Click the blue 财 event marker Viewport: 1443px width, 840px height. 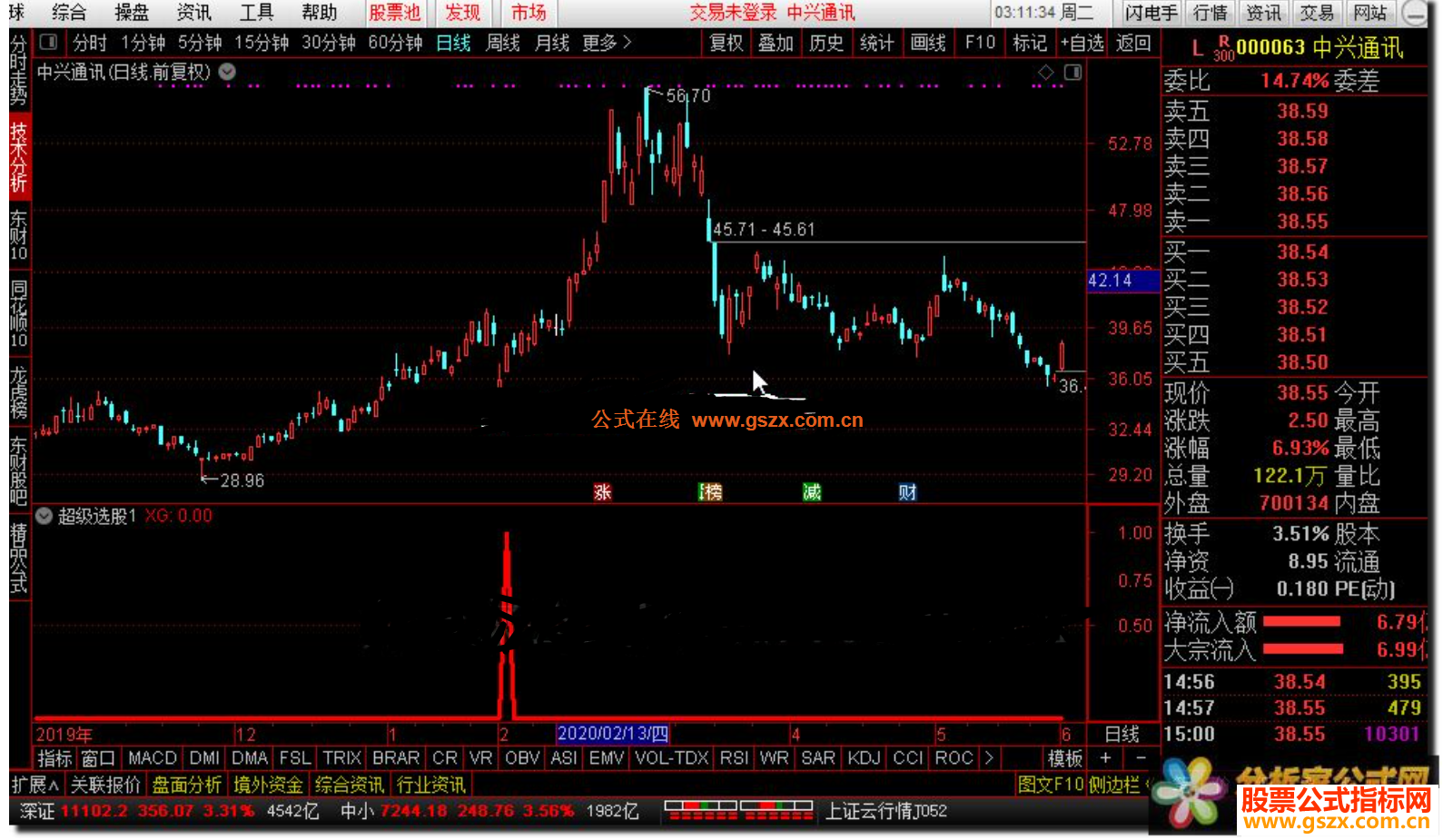click(907, 492)
